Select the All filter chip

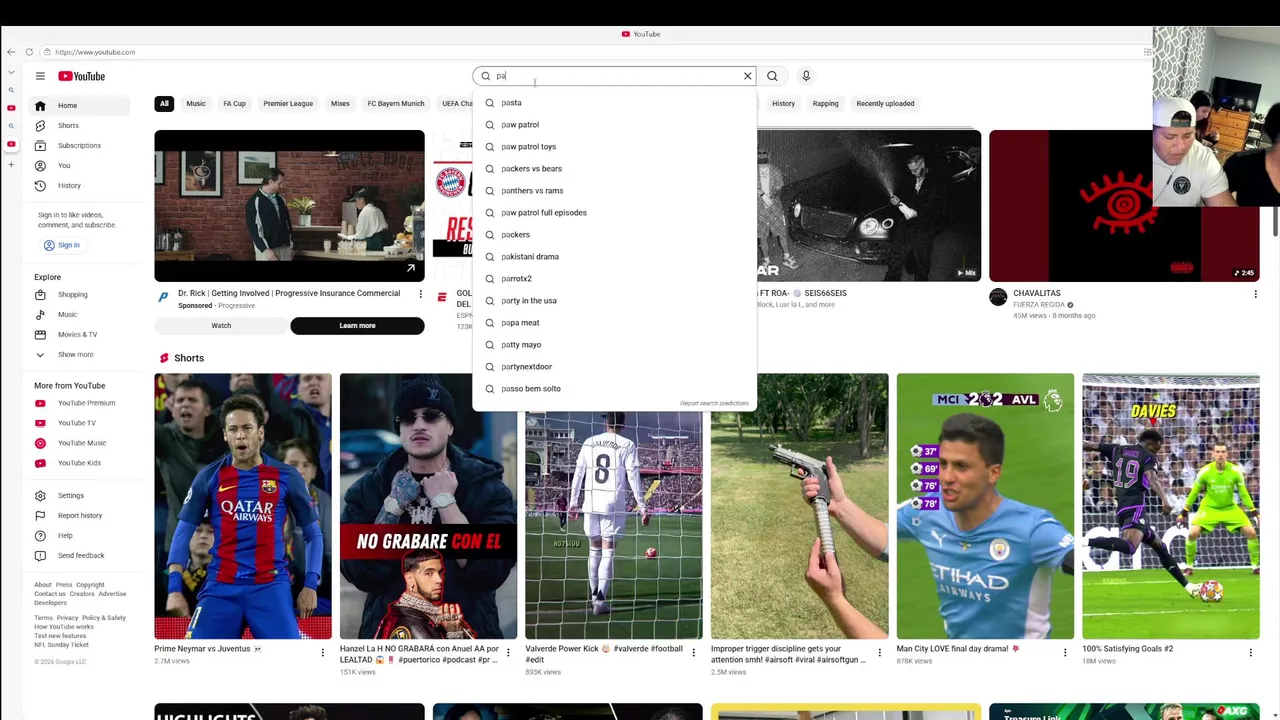point(164,103)
